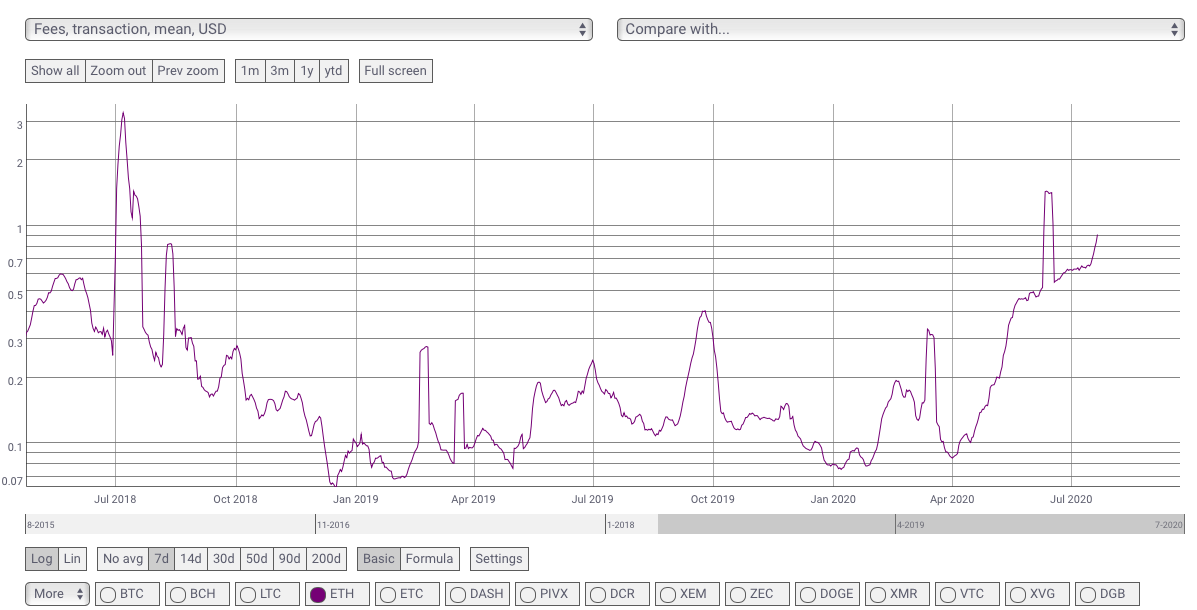Enable the ZEC series

[757, 594]
